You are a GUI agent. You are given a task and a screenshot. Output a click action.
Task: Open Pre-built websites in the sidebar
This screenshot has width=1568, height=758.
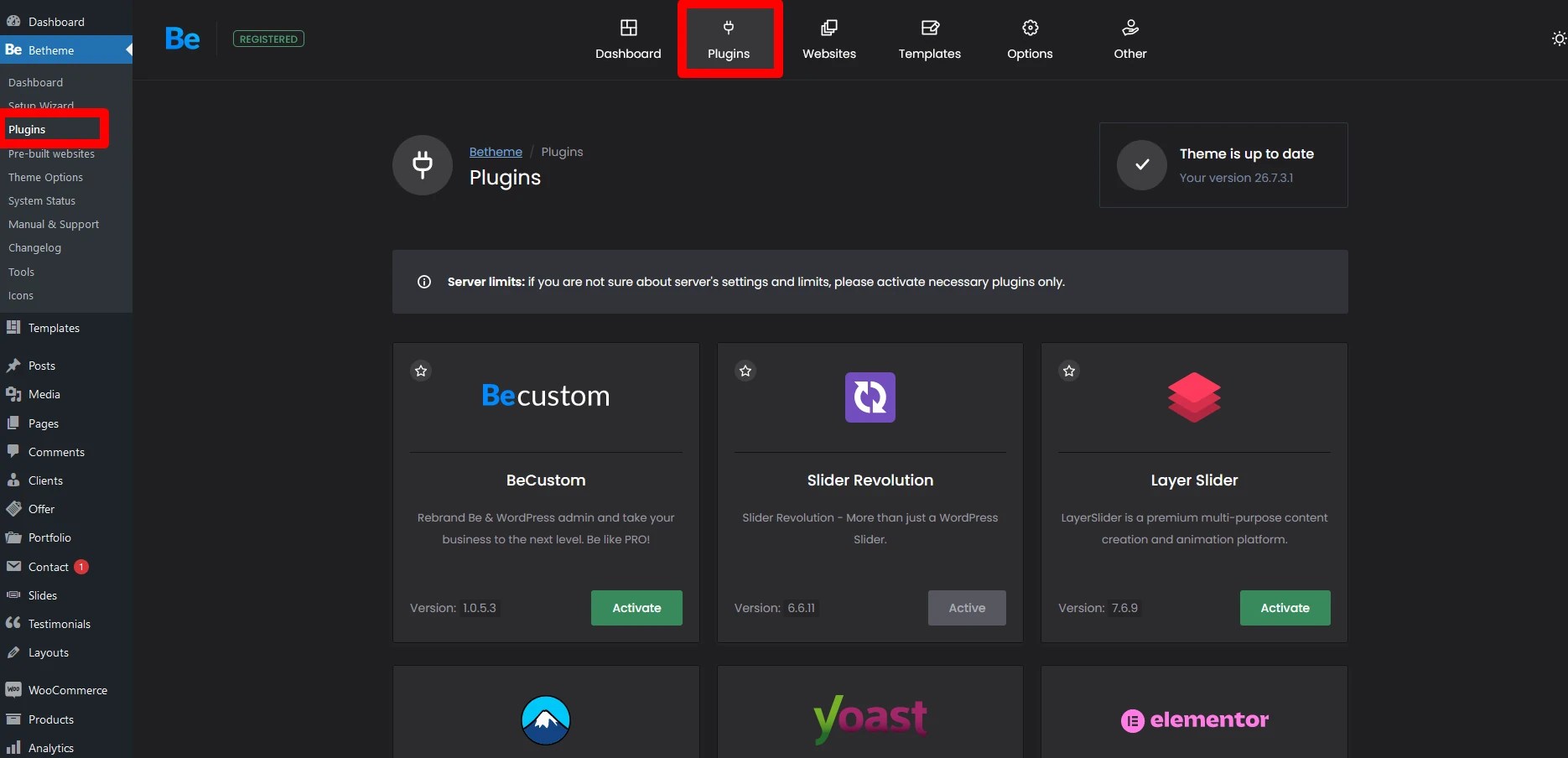tap(51, 153)
